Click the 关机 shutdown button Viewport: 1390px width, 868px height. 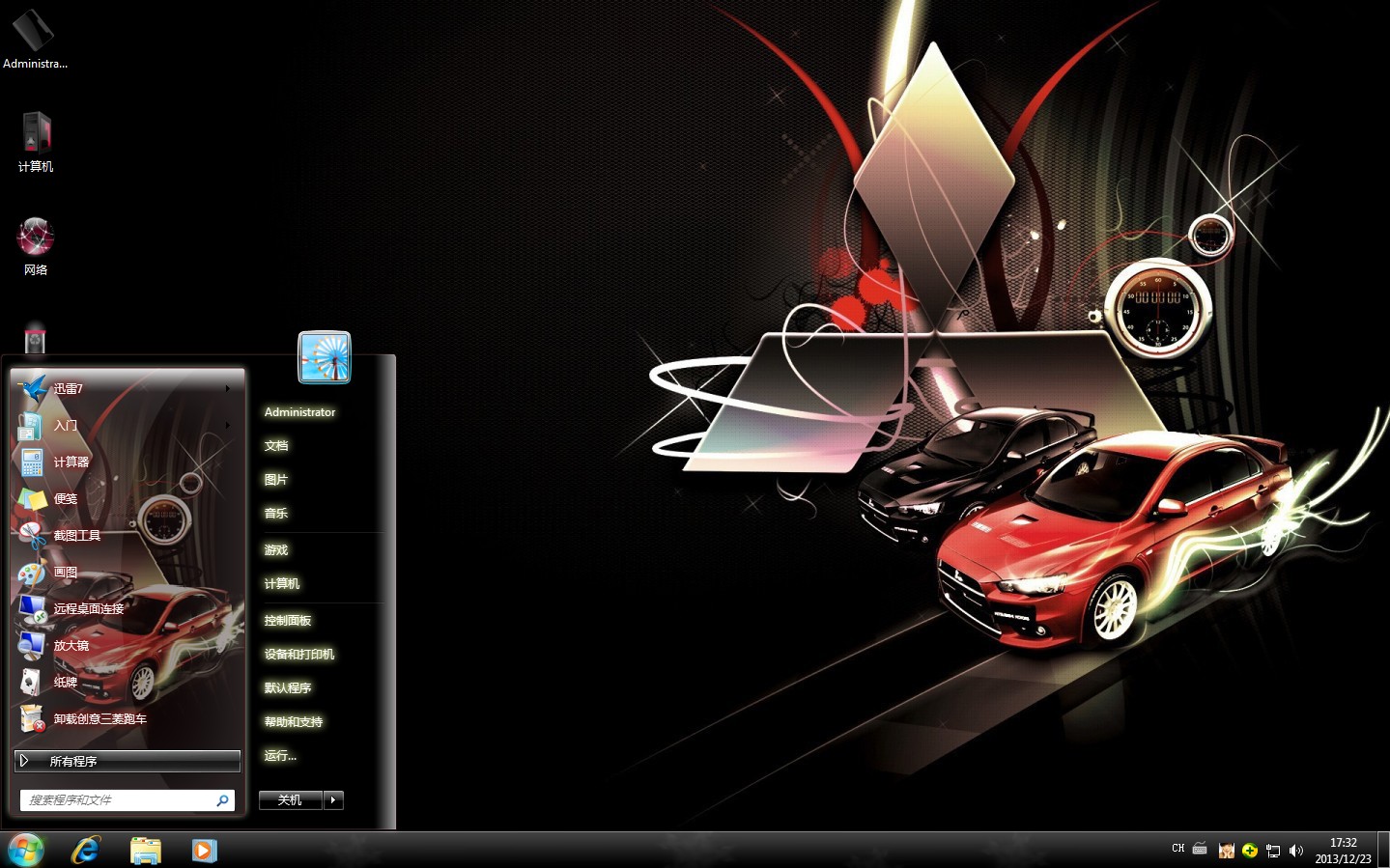[290, 799]
